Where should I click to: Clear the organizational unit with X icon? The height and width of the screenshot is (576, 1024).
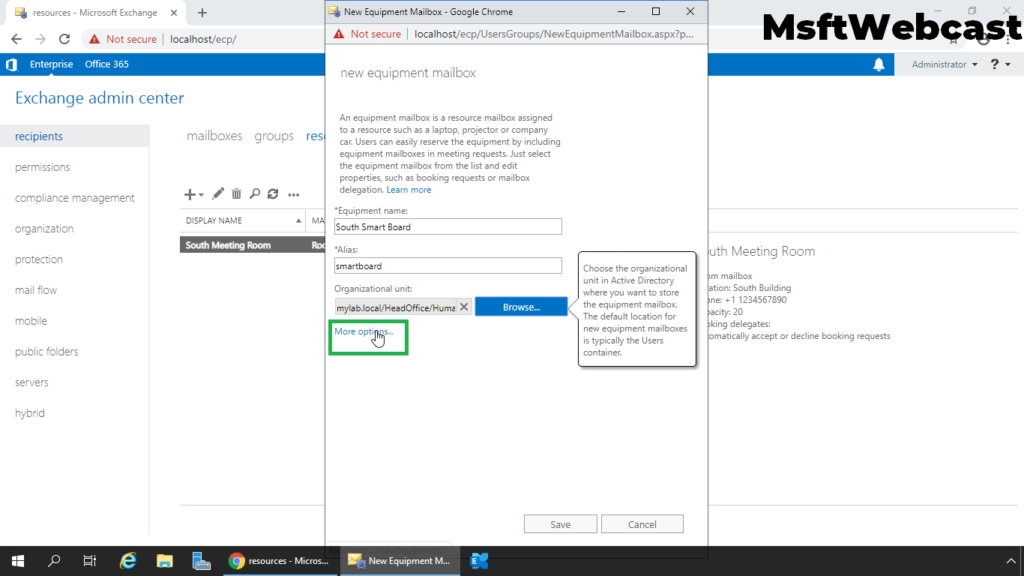(x=464, y=306)
